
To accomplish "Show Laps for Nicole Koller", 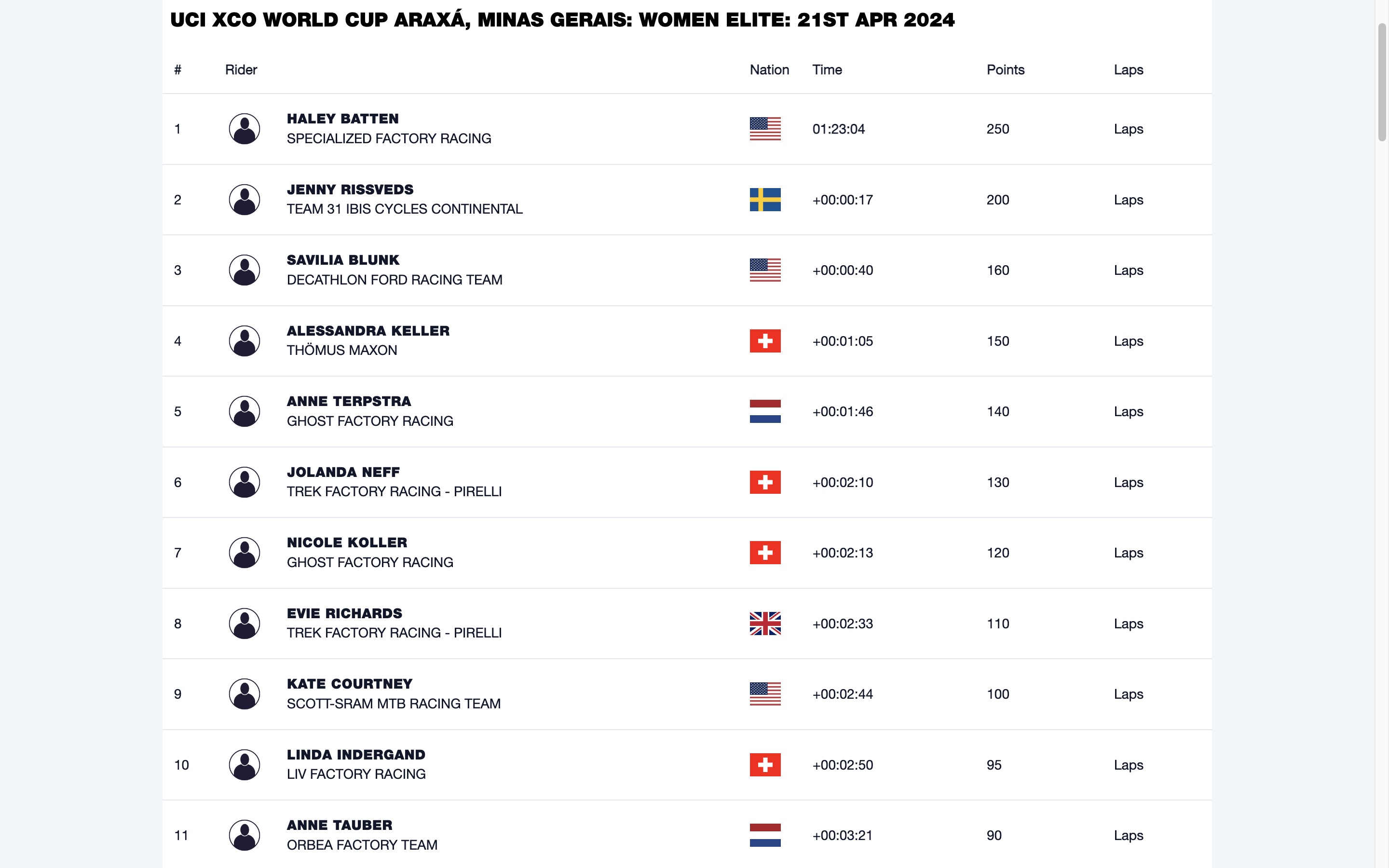I will coord(1128,553).
